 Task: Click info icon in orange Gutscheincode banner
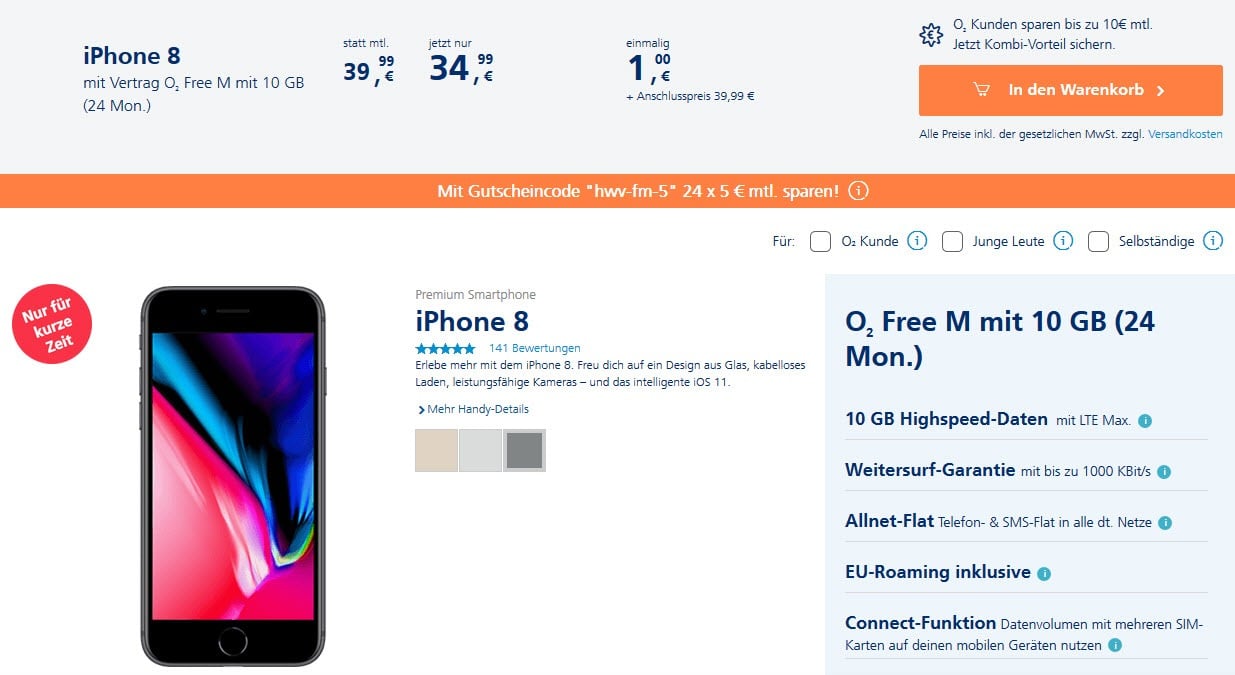858,191
